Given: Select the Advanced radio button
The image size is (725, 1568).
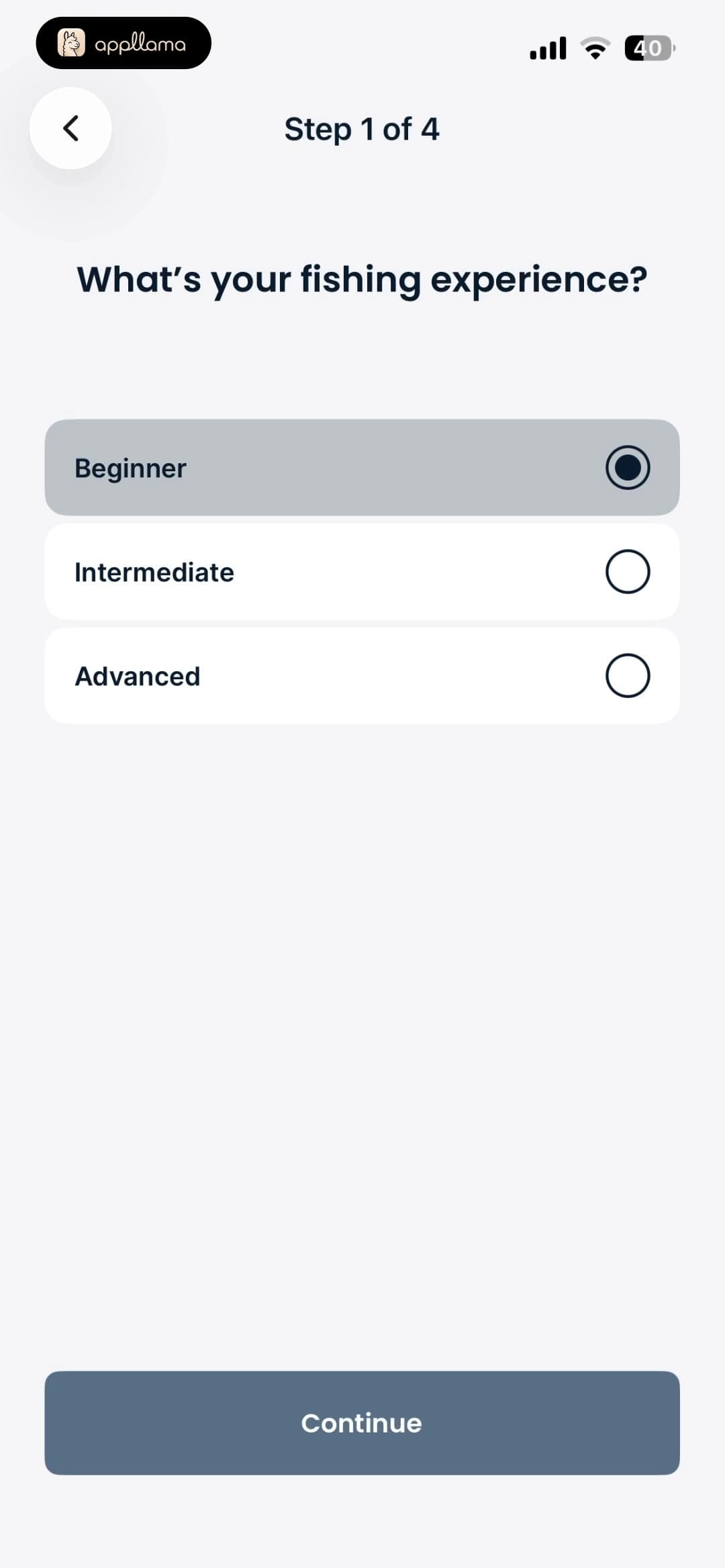Looking at the screenshot, I should click(x=628, y=675).
